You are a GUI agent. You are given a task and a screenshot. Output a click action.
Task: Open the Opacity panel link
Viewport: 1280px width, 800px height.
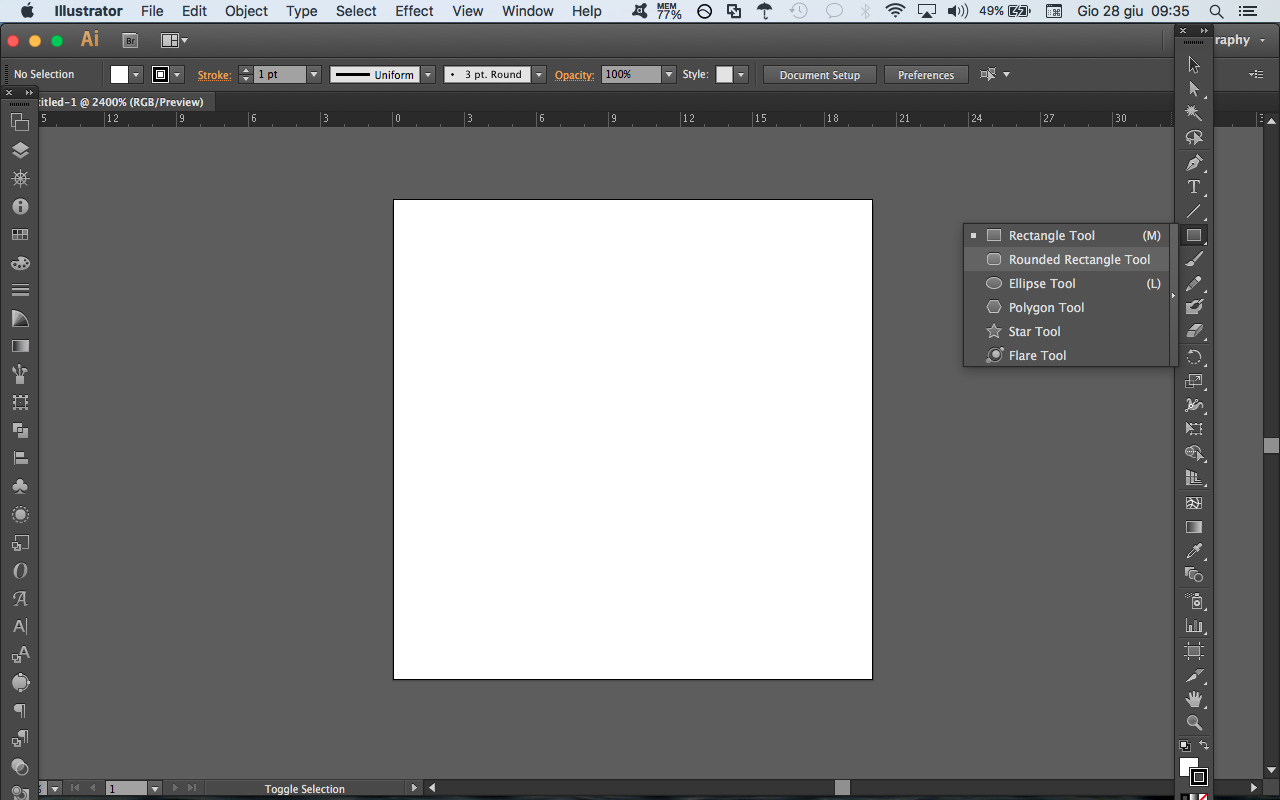[x=574, y=75]
